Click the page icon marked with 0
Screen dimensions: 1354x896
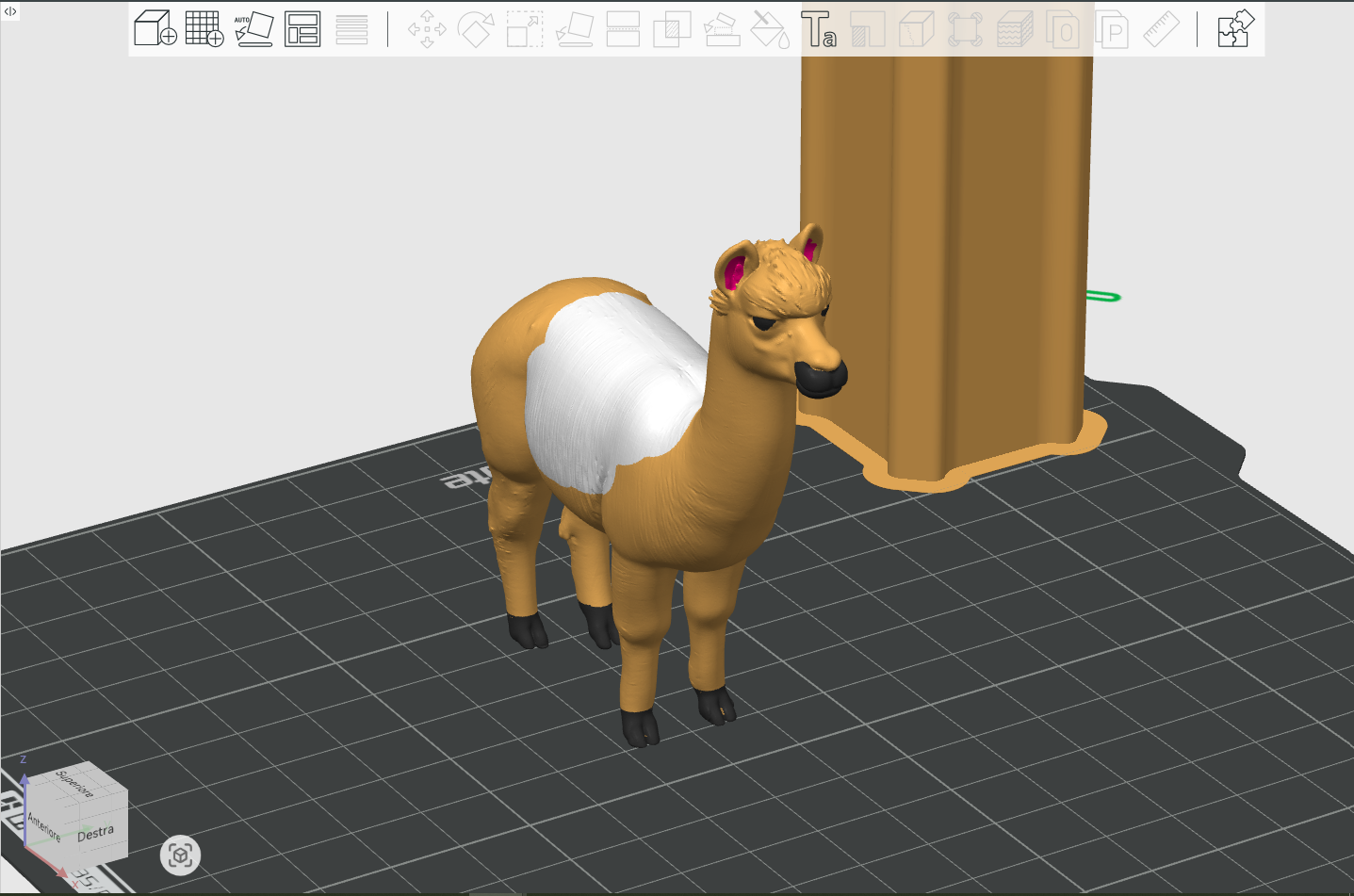tap(1063, 28)
